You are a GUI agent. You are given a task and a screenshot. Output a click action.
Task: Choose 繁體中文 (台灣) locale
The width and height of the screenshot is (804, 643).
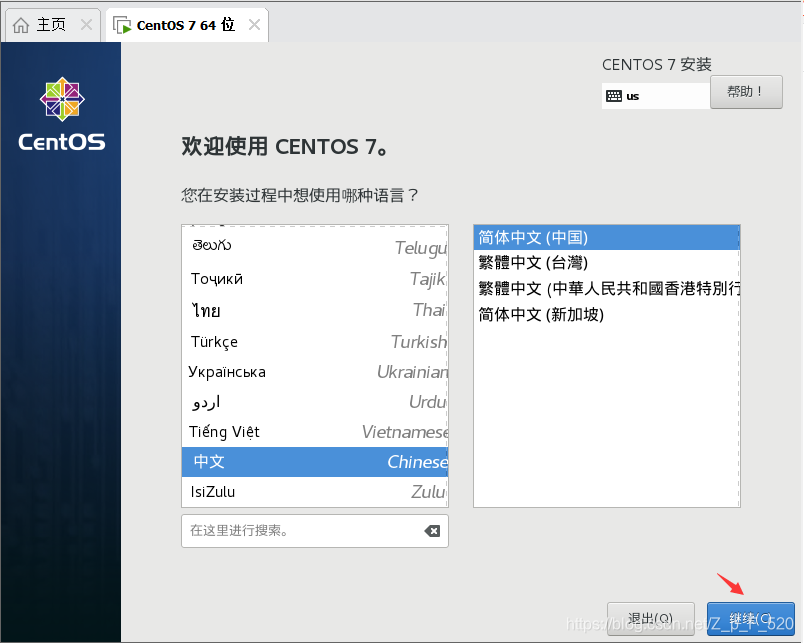click(x=607, y=263)
